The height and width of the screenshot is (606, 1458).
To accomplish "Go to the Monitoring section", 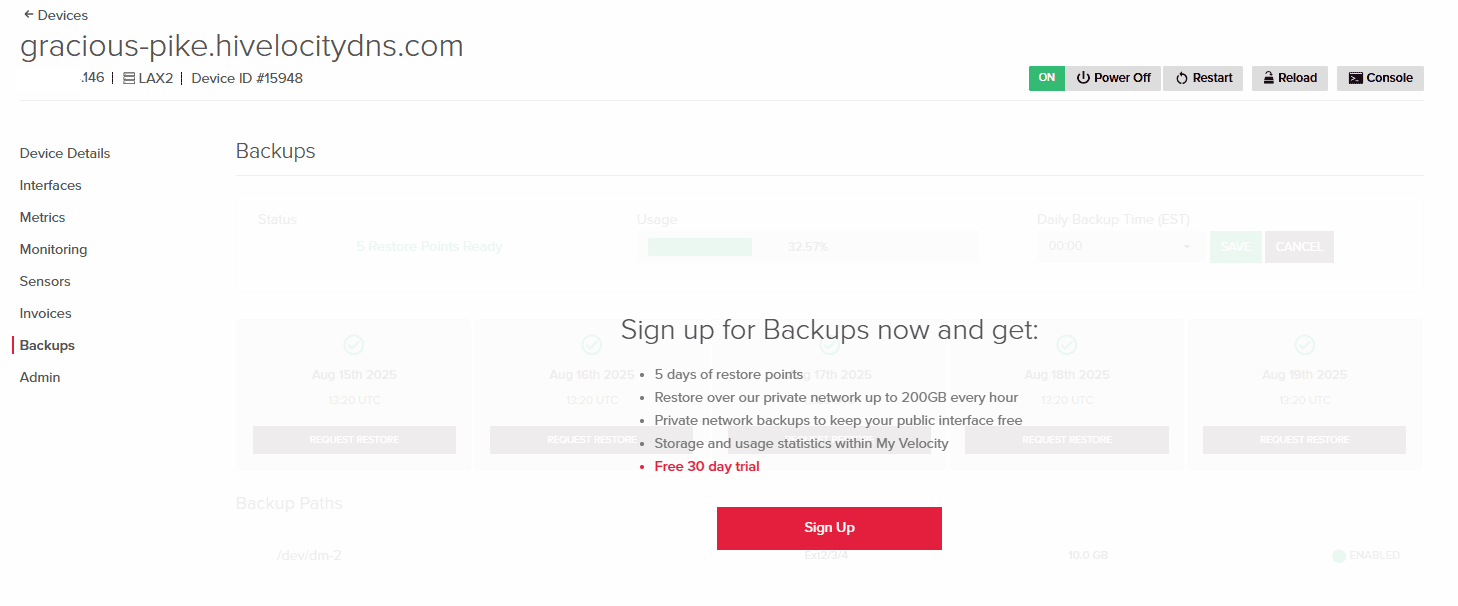I will click(x=54, y=249).
